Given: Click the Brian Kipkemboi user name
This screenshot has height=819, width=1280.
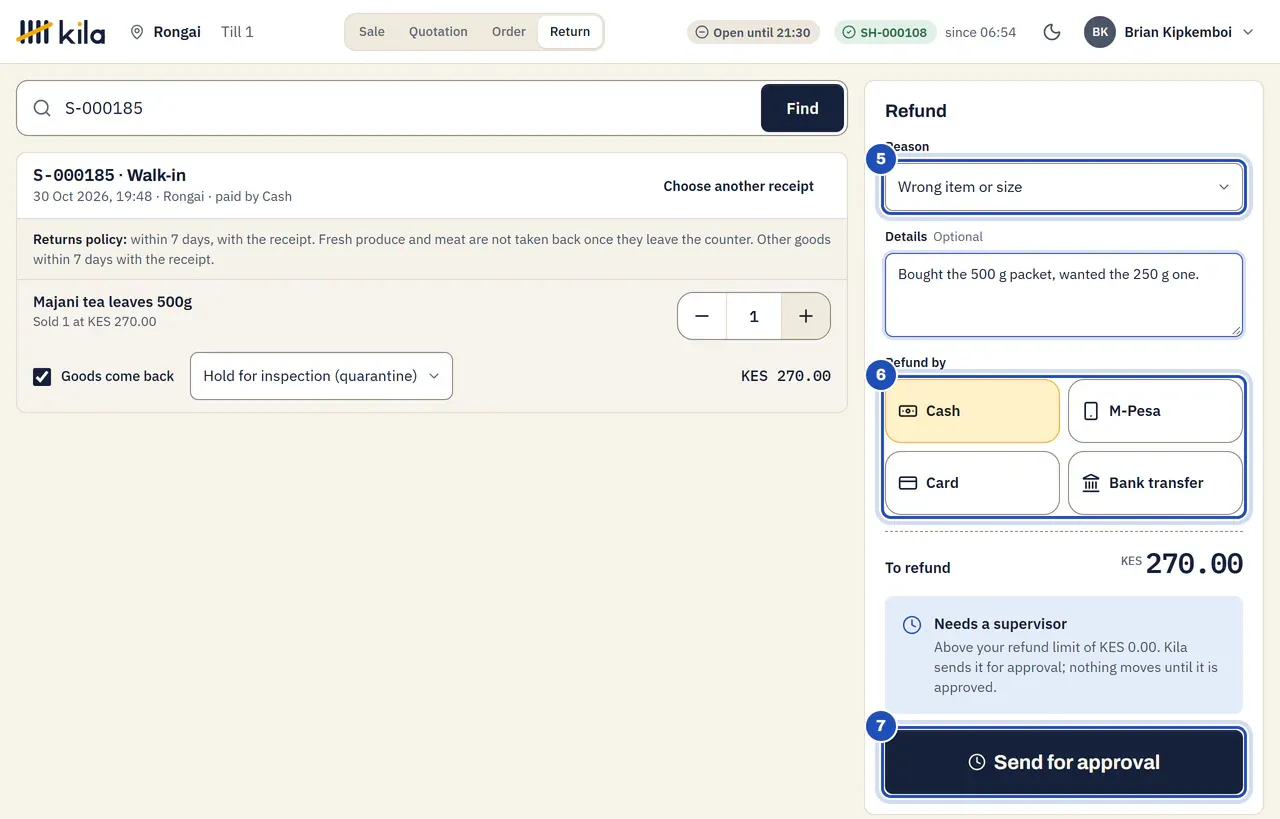Looking at the screenshot, I should (x=1177, y=32).
